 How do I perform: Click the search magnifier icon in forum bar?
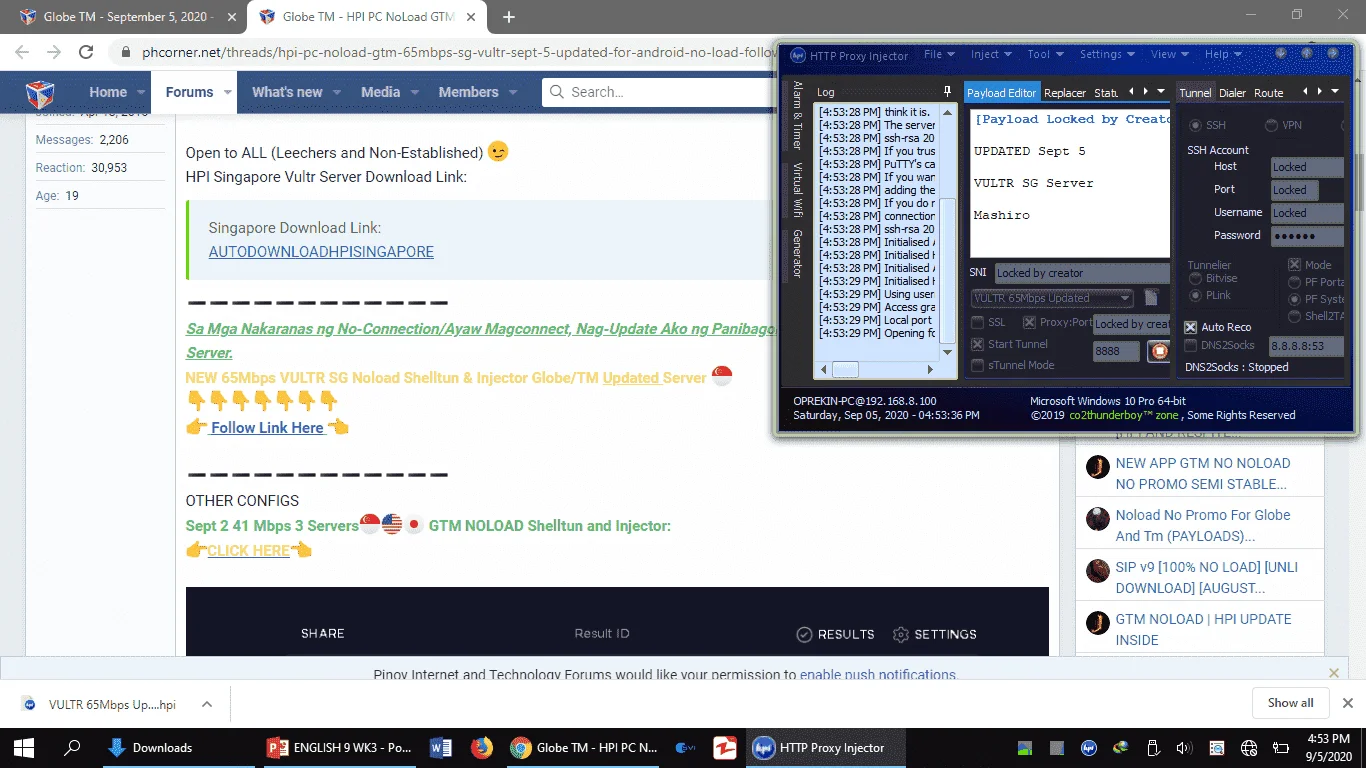(557, 92)
